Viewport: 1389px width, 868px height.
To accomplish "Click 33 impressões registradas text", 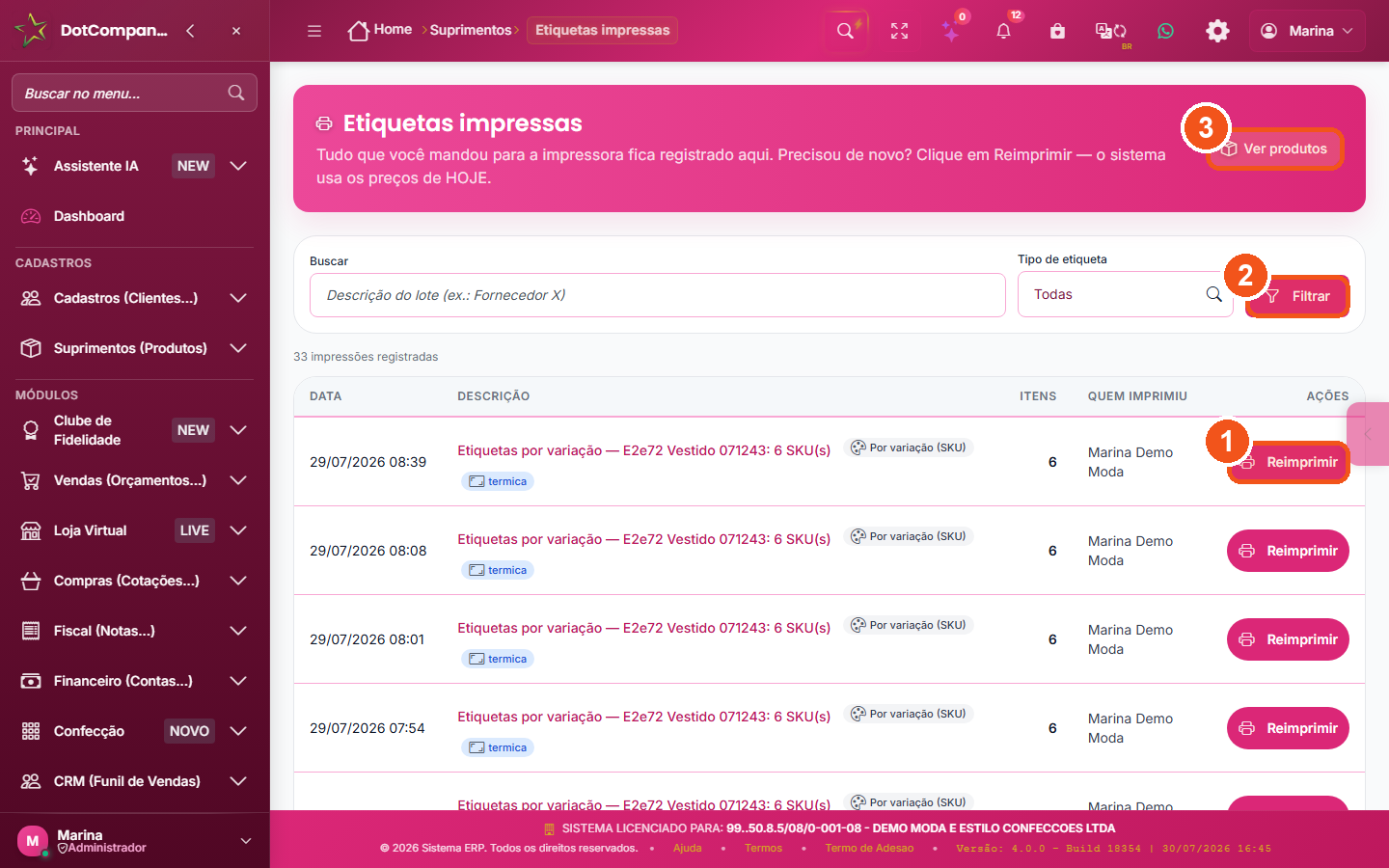I will [x=366, y=357].
